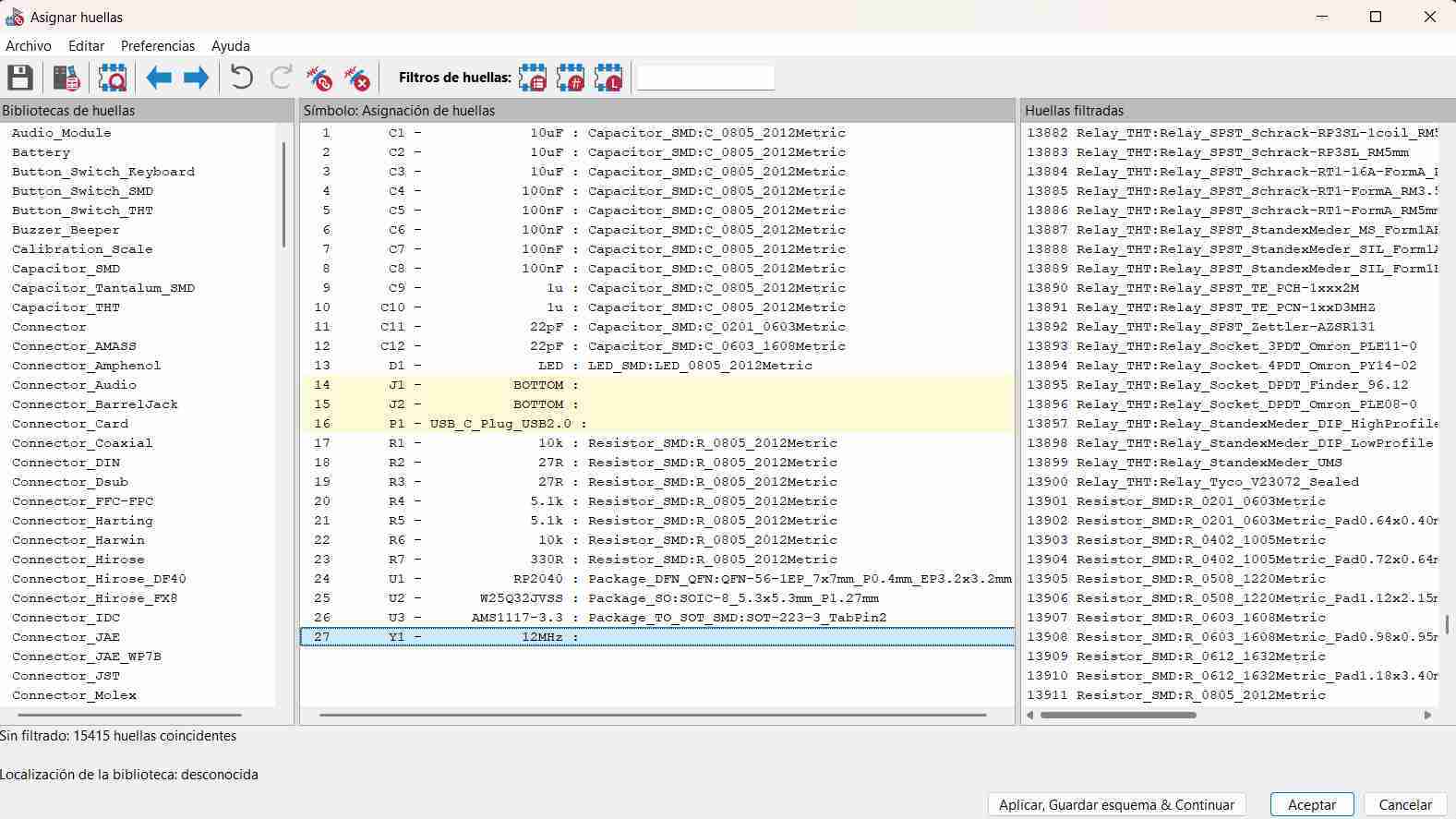Select footprint 13899 Relay_StandexMeder_UMS
The height and width of the screenshot is (819, 1456).
tap(1232, 463)
